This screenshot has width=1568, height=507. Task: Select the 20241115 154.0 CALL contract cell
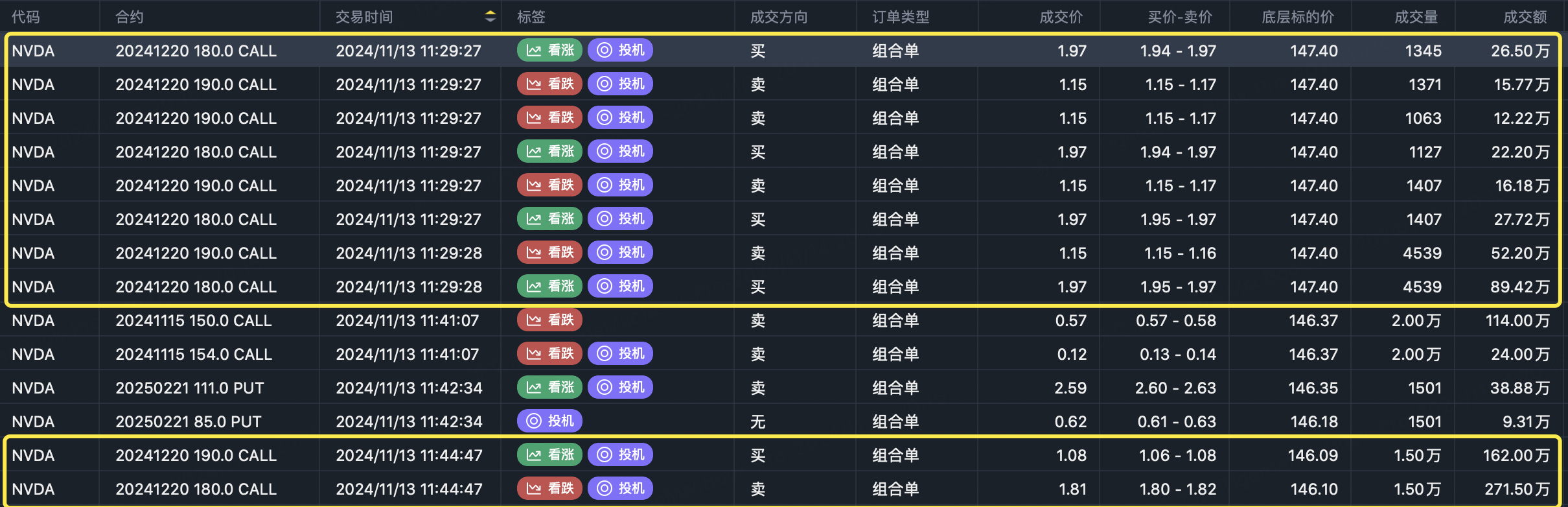click(x=194, y=354)
